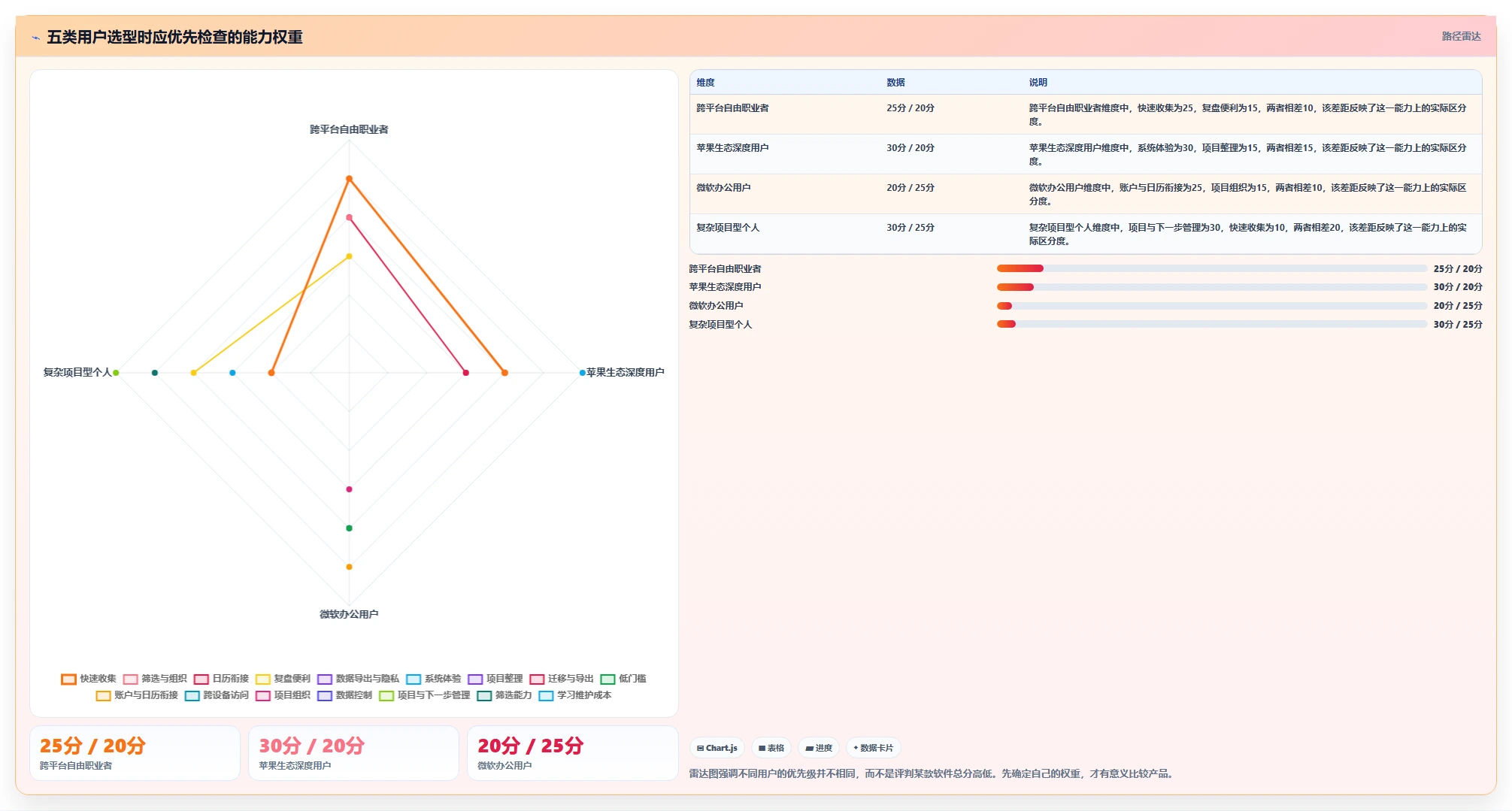
Task: Toggle the 迁移与导出 legend item
Action: pyautogui.click(x=562, y=679)
